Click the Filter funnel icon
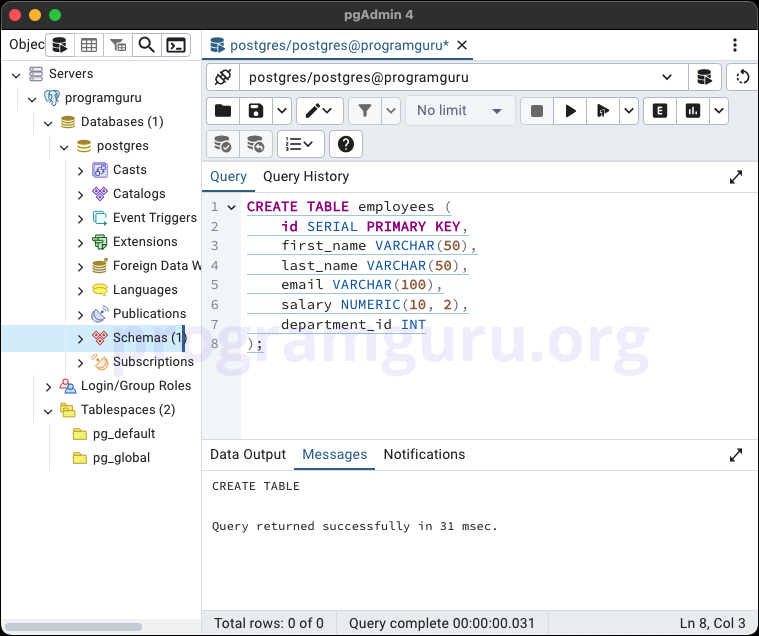759x636 pixels. 365,111
